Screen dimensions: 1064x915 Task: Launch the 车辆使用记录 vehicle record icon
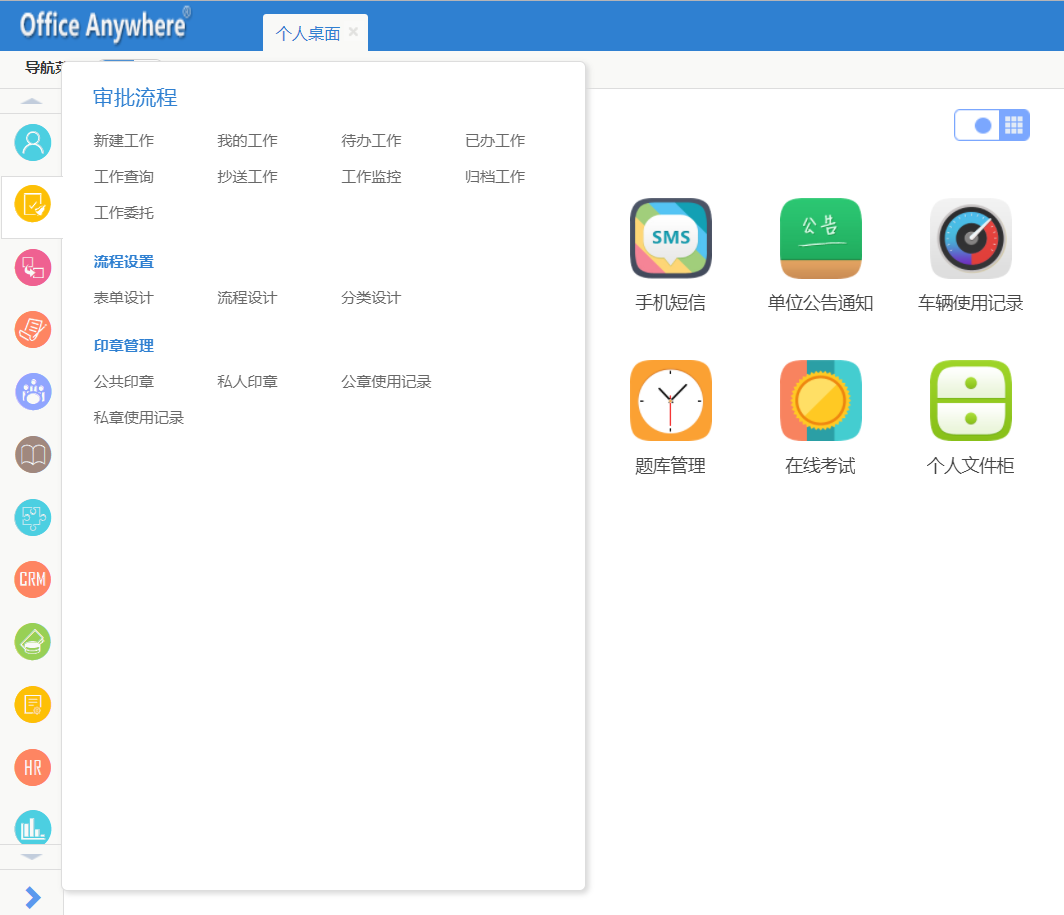970,238
